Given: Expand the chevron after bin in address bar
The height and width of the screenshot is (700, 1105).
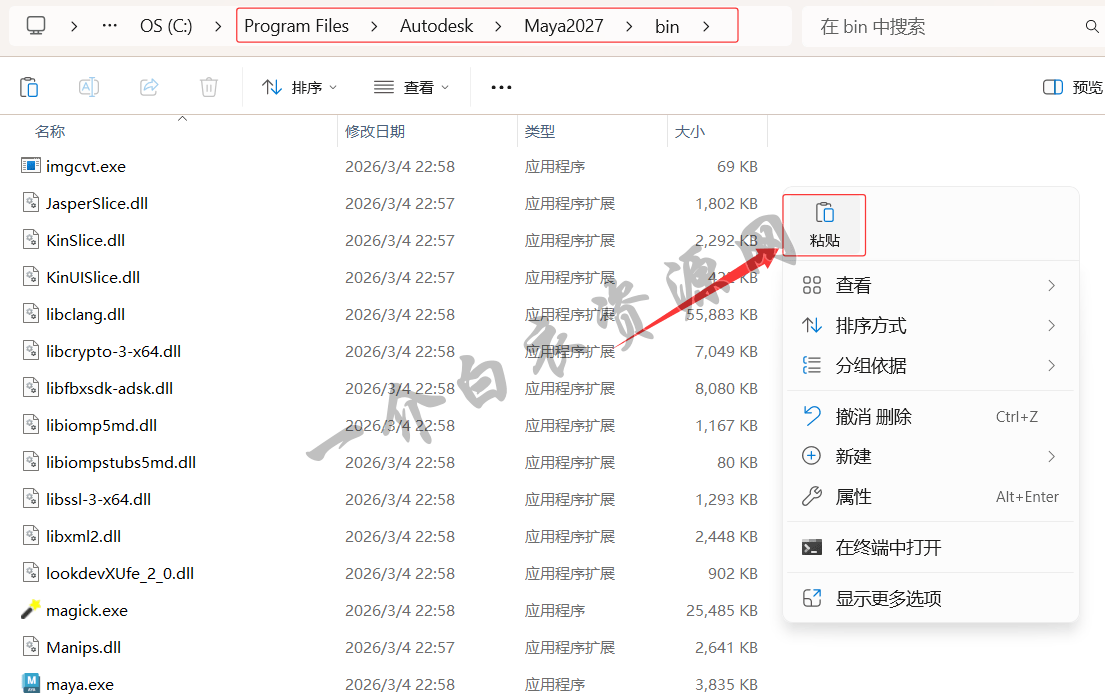Looking at the screenshot, I should click(x=706, y=27).
